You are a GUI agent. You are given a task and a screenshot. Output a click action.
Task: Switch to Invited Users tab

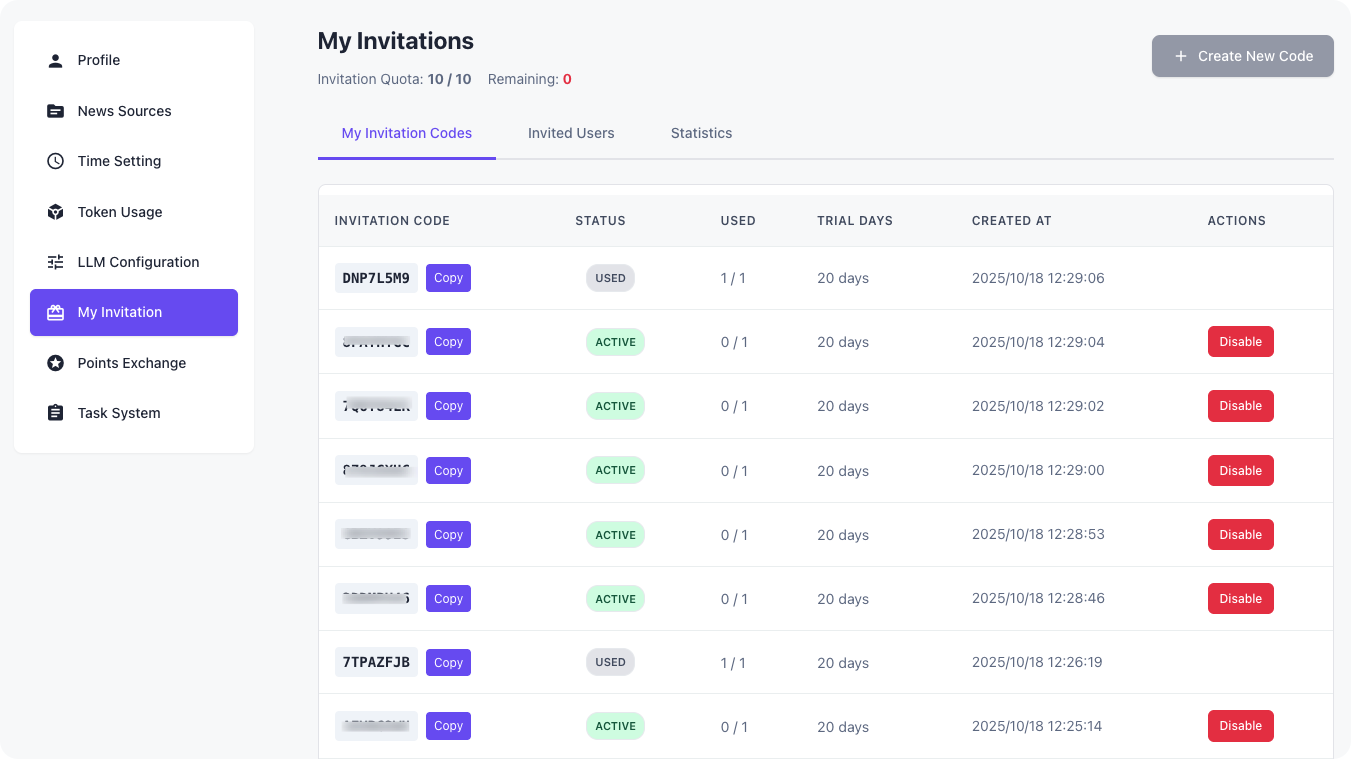[571, 133]
